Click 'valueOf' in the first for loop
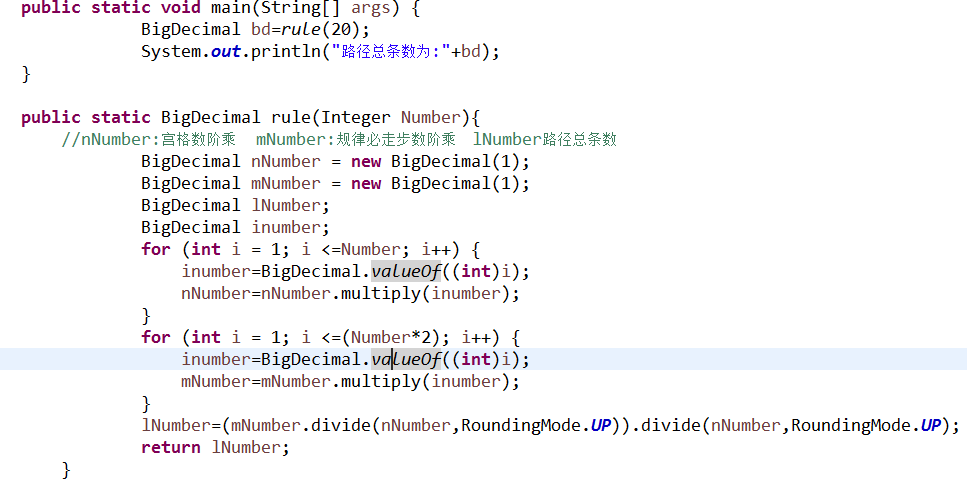The width and height of the screenshot is (967, 502). pyautogui.click(x=406, y=271)
